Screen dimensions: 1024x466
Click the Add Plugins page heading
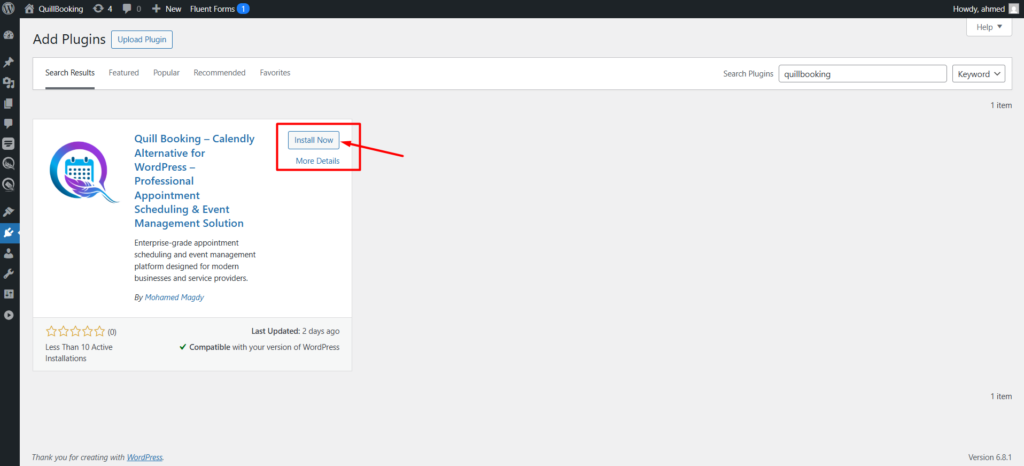tap(69, 39)
